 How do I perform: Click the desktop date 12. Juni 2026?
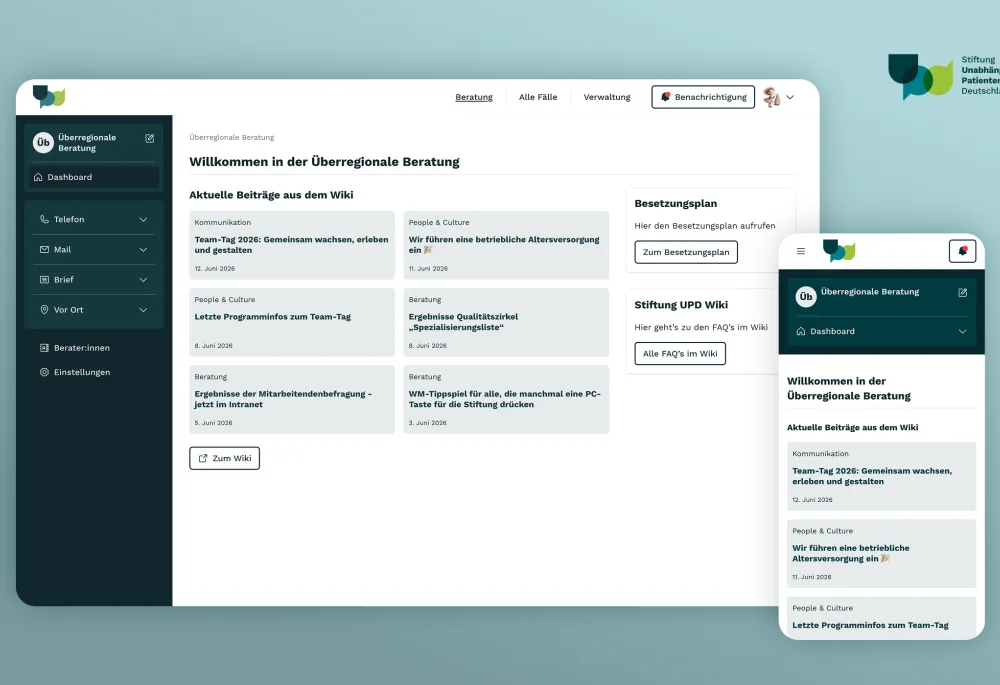[x=214, y=269]
